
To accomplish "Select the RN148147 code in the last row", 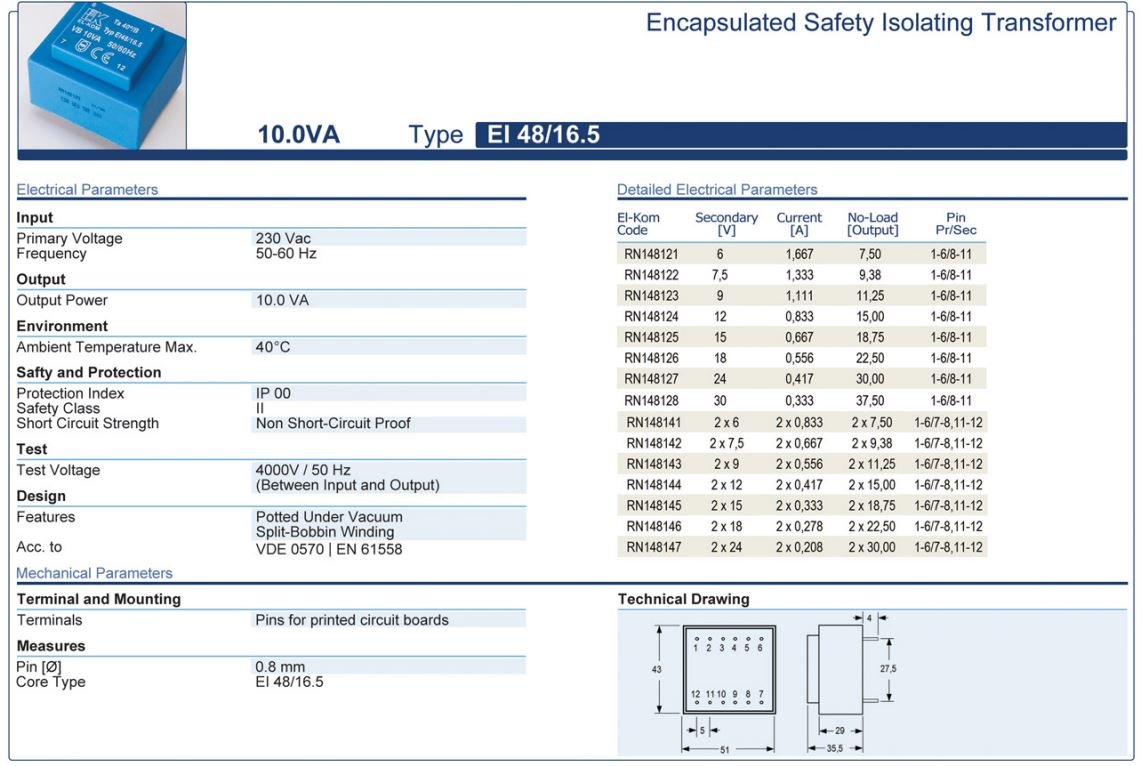I will [653, 547].
